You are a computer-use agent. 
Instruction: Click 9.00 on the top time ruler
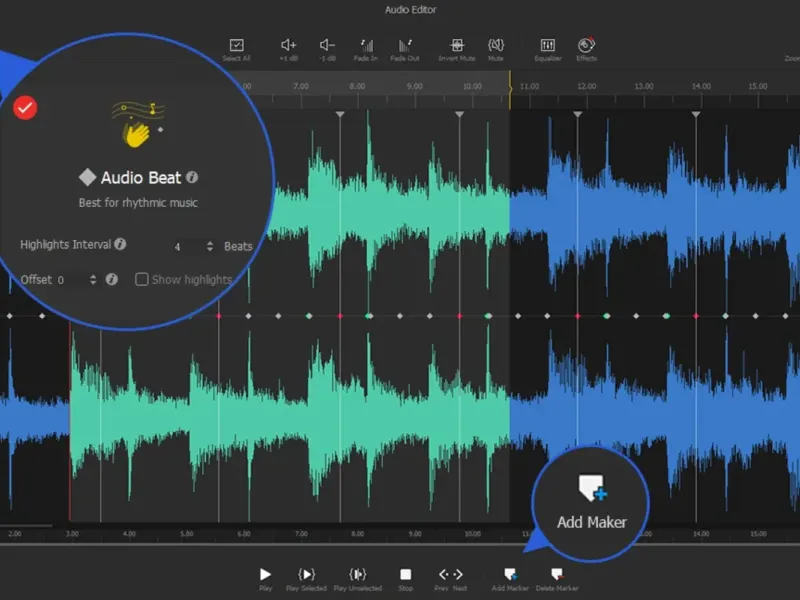tap(415, 86)
